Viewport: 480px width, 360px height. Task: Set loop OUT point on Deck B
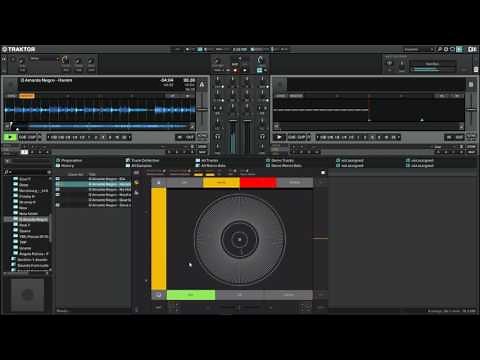pyautogui.click(x=459, y=137)
